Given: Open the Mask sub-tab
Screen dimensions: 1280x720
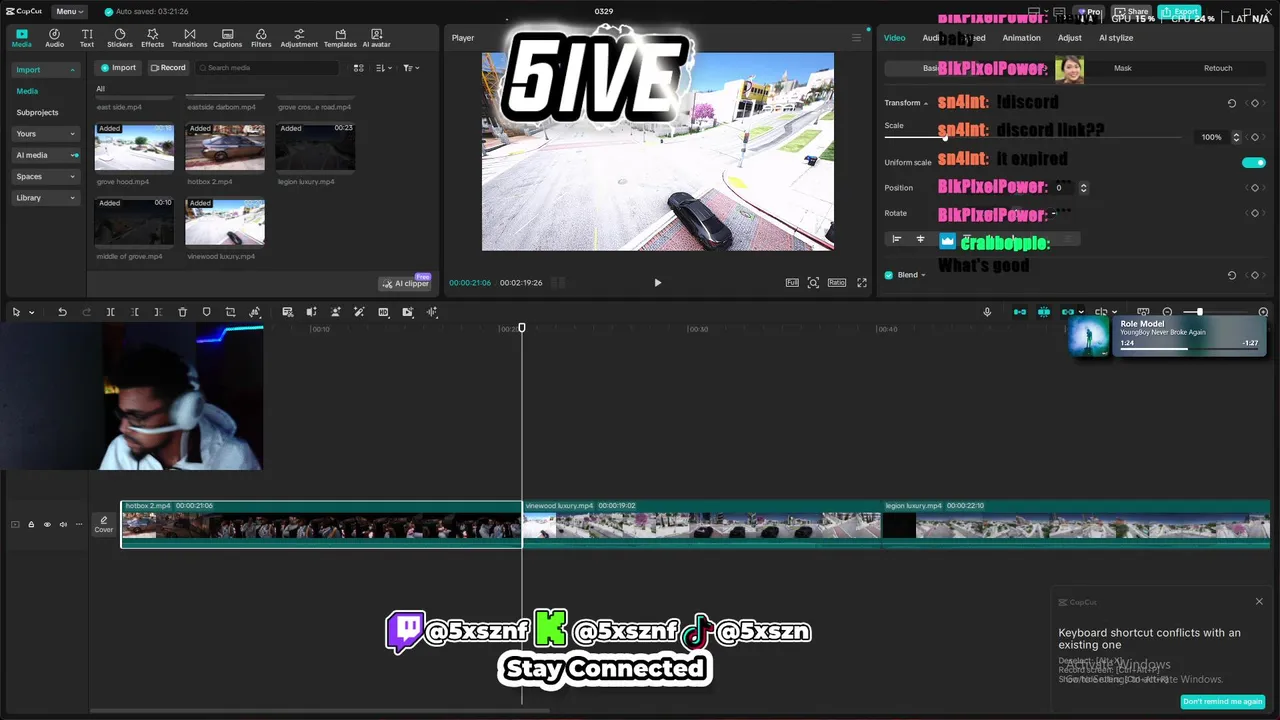Looking at the screenshot, I should [x=1123, y=68].
